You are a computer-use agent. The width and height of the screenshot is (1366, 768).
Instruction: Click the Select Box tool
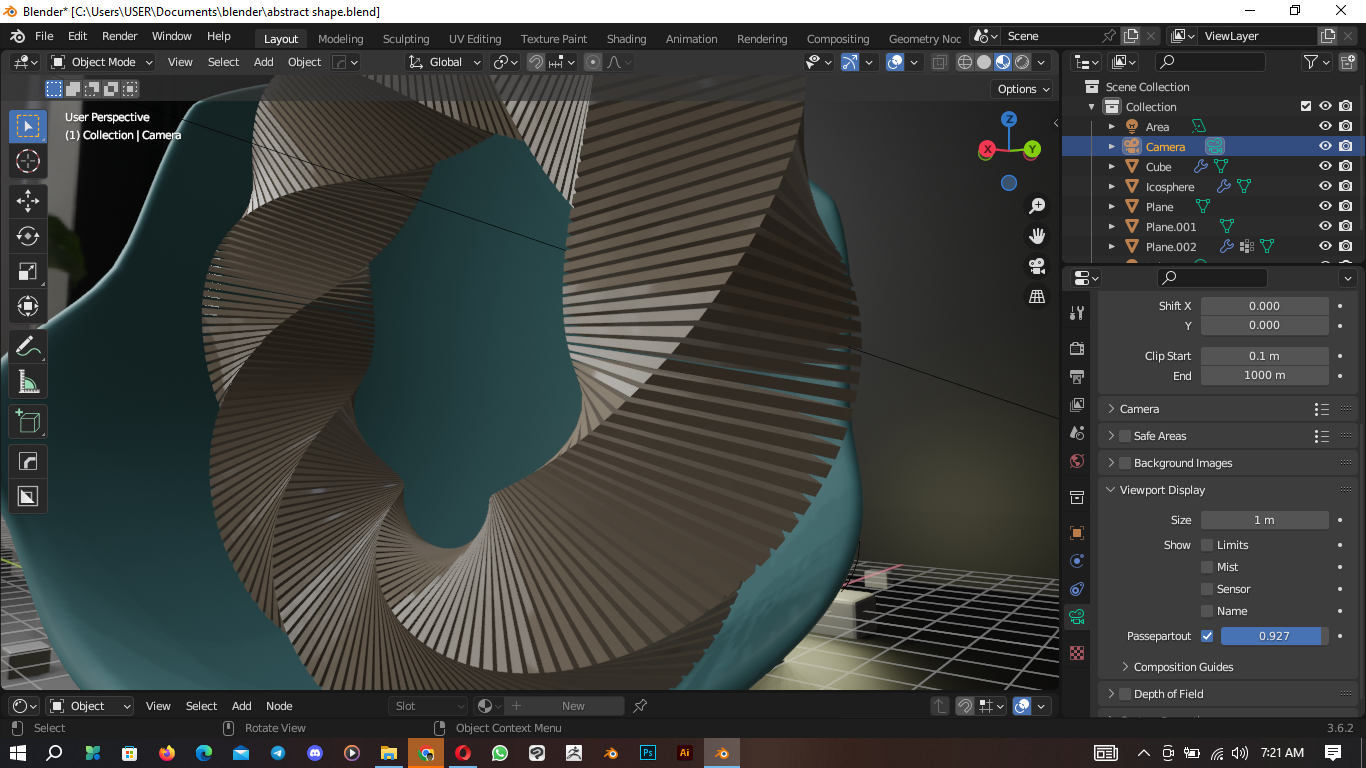point(28,126)
